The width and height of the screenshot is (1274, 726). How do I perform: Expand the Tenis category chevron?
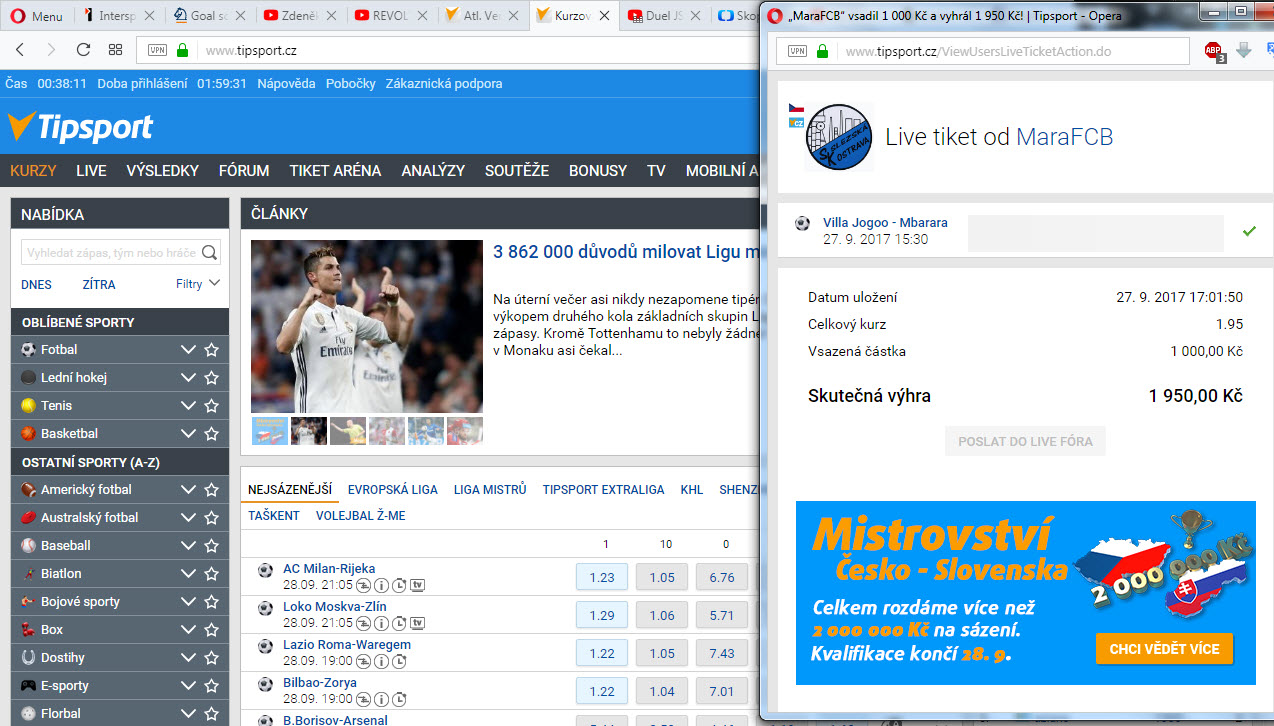188,406
